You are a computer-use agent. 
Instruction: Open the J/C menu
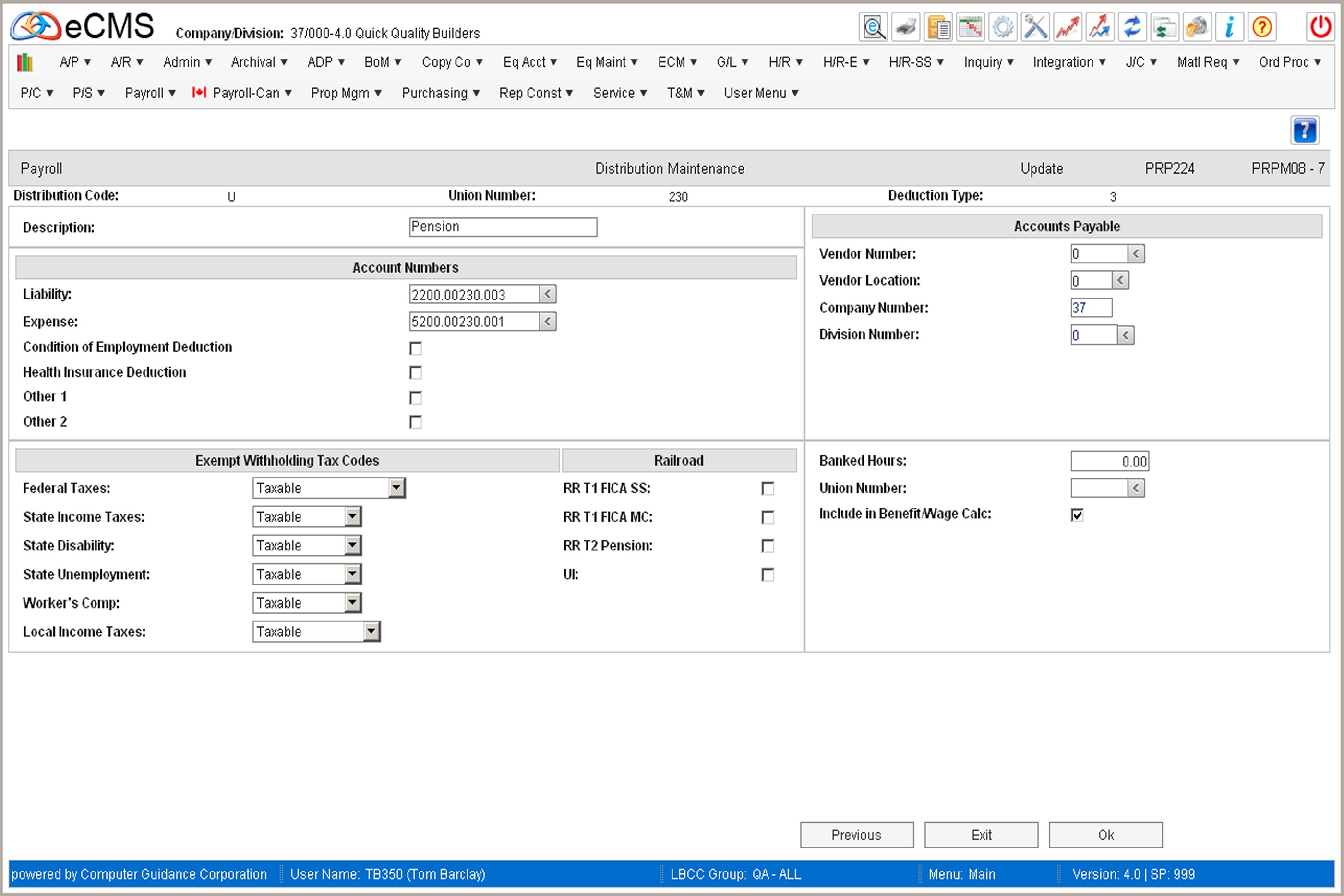1141,62
